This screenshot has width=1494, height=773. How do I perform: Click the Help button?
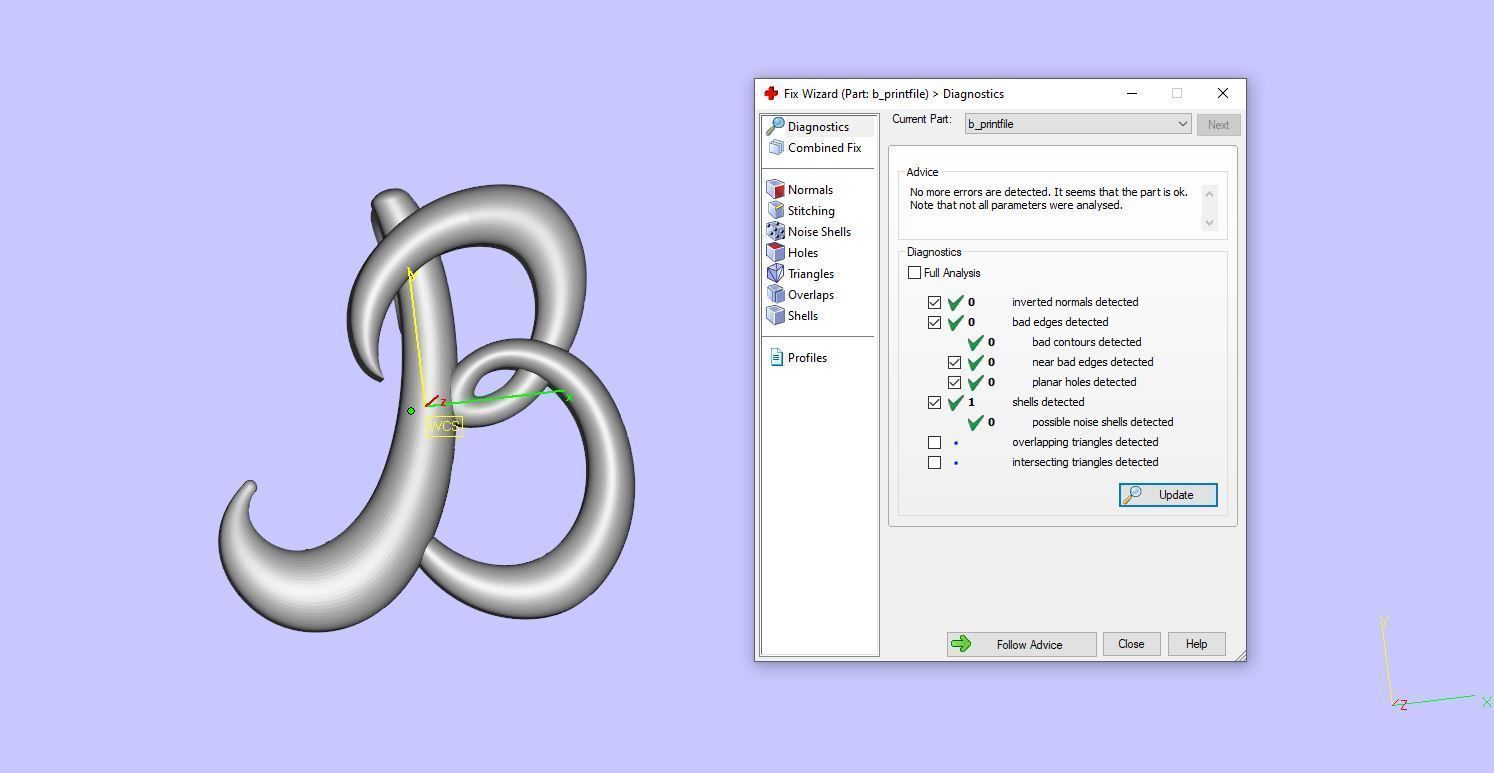1196,644
